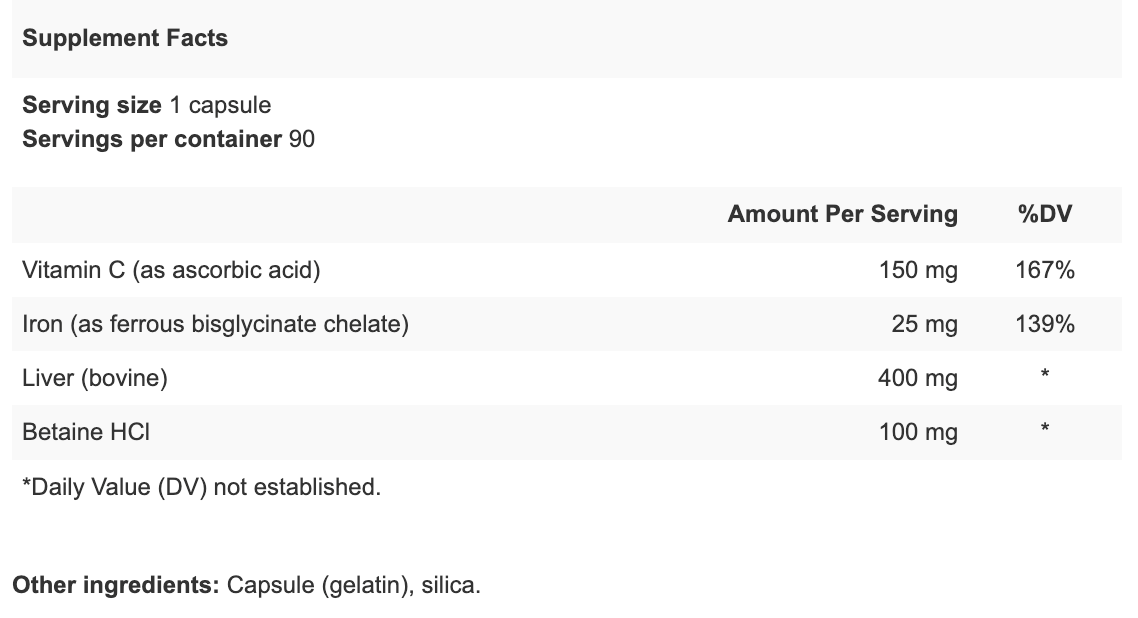Image resolution: width=1138 pixels, height=618 pixels.
Task: Click the 167% daily value
Action: tap(1044, 270)
